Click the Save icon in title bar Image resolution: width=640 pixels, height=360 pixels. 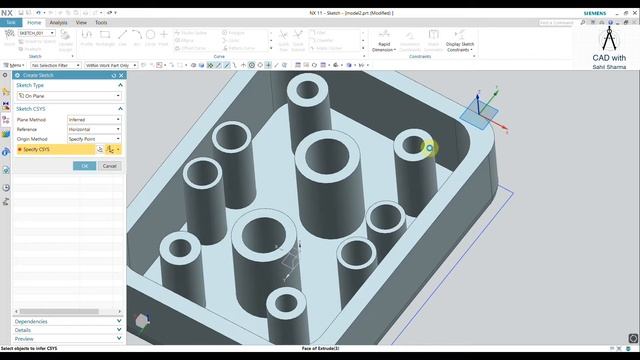point(21,13)
